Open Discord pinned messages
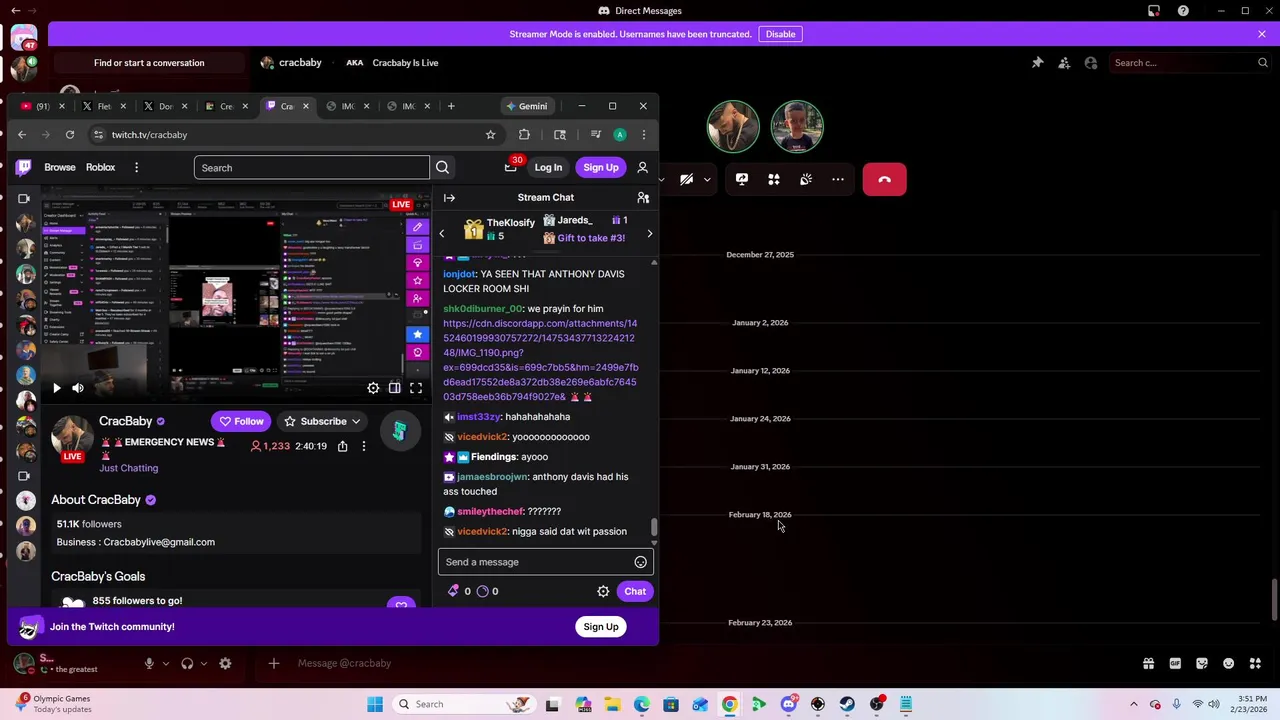Screen dimensions: 1280x720 coord(1038,63)
